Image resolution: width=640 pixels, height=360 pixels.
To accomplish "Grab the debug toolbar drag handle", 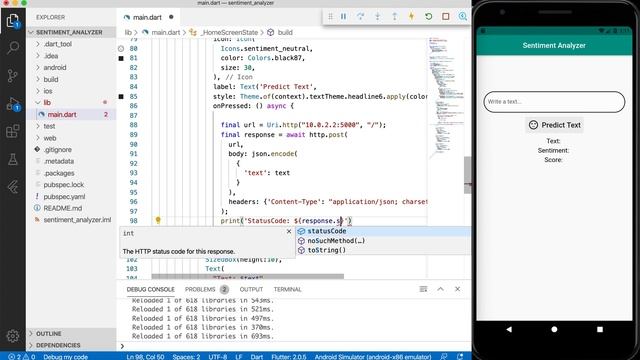I will pyautogui.click(x=330, y=16).
